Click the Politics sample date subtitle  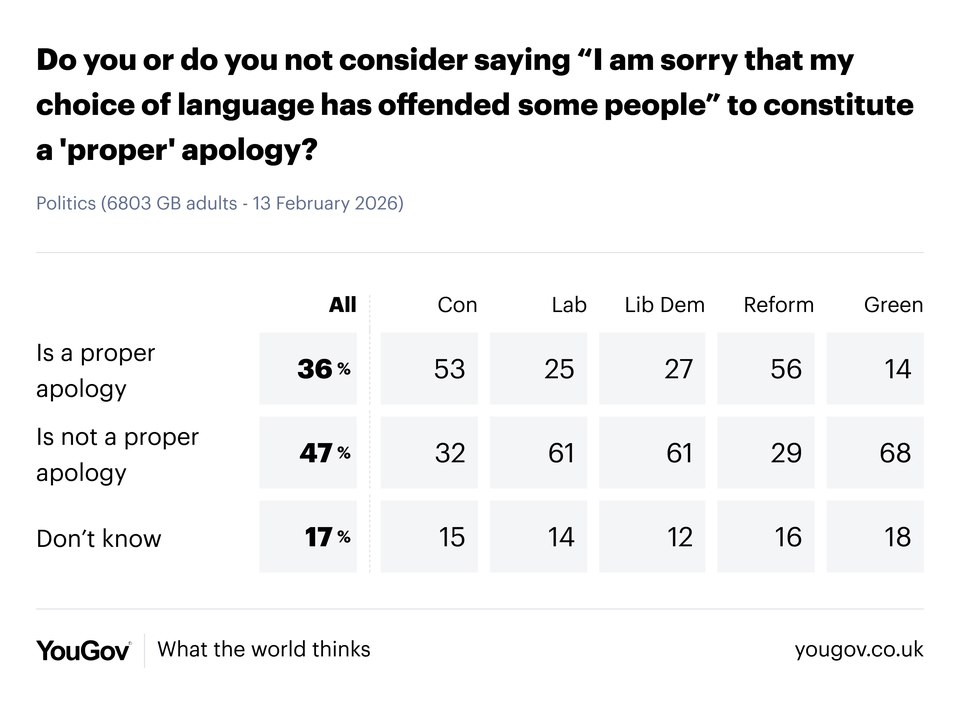click(x=220, y=203)
